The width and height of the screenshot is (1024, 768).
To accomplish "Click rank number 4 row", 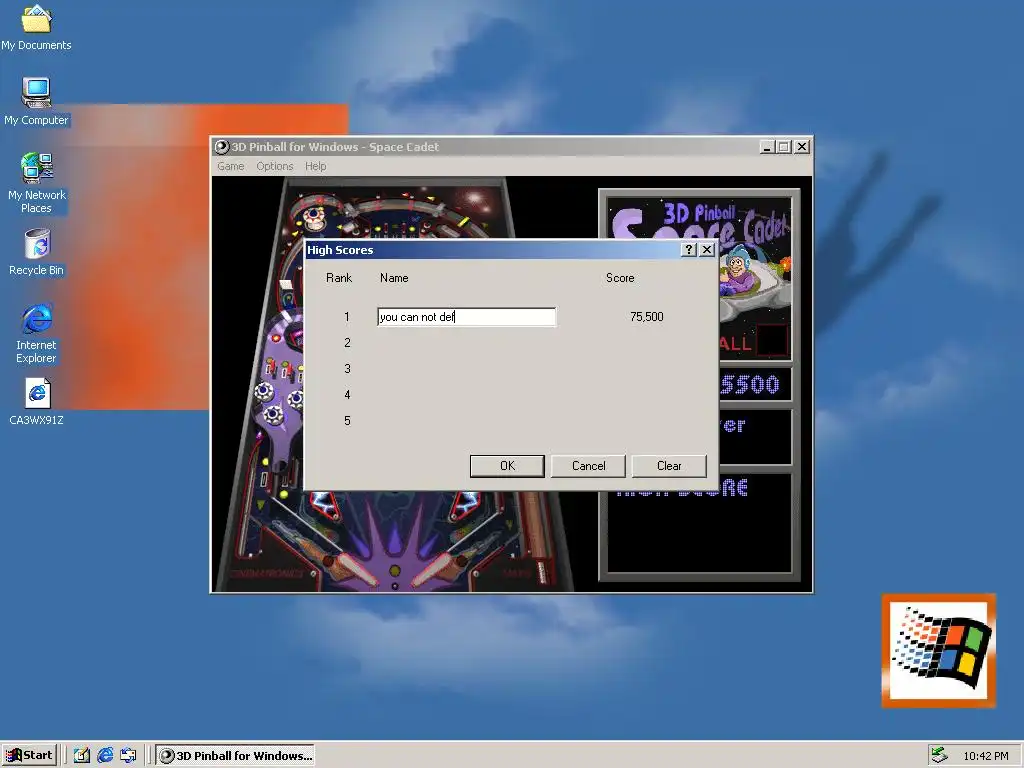I will pyautogui.click(x=347, y=395).
